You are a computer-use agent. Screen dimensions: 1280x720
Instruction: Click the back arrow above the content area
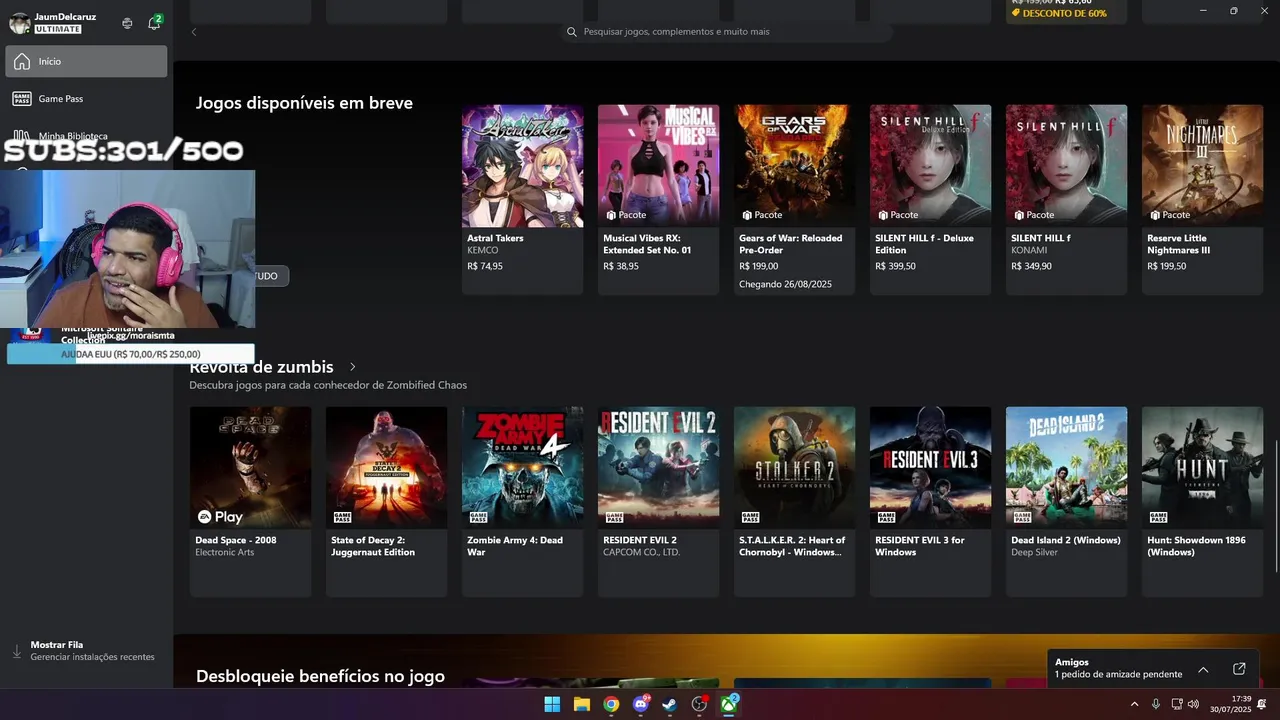click(194, 32)
